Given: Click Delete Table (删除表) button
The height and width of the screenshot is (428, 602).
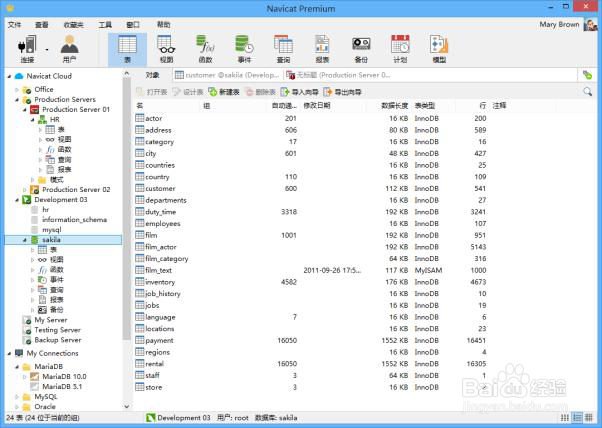Looking at the screenshot, I should [260, 92].
